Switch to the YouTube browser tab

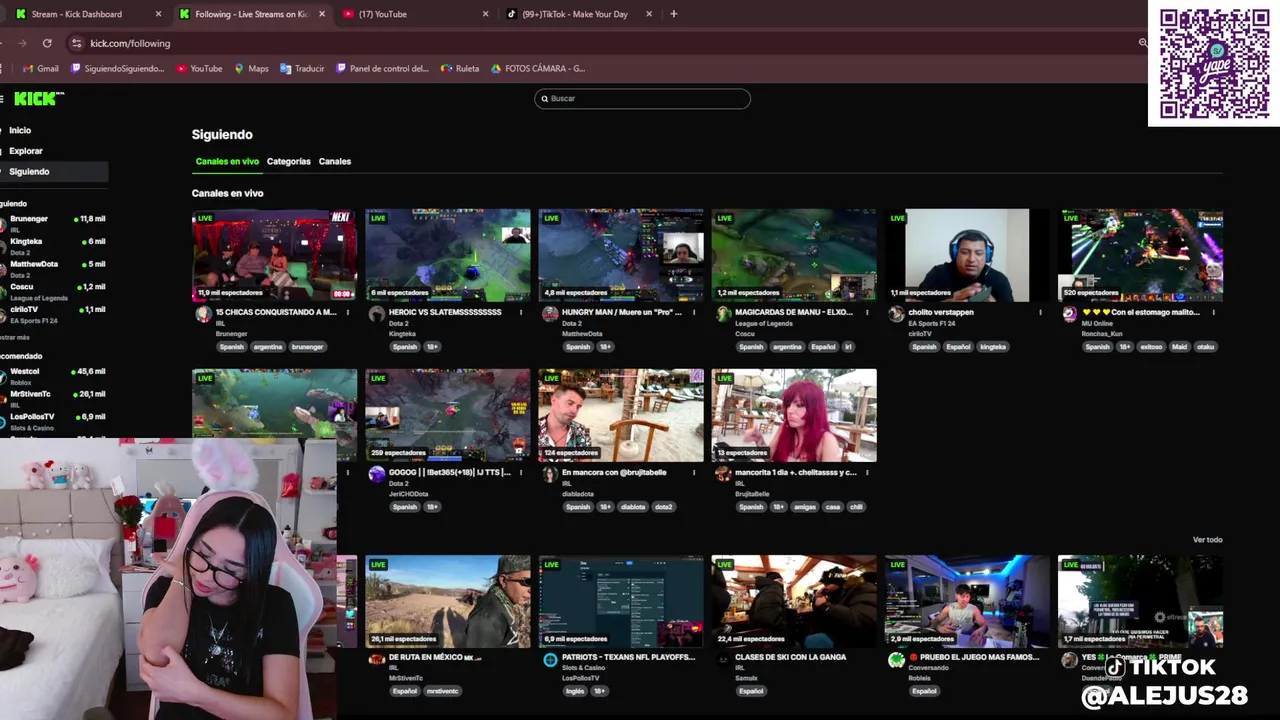point(415,14)
